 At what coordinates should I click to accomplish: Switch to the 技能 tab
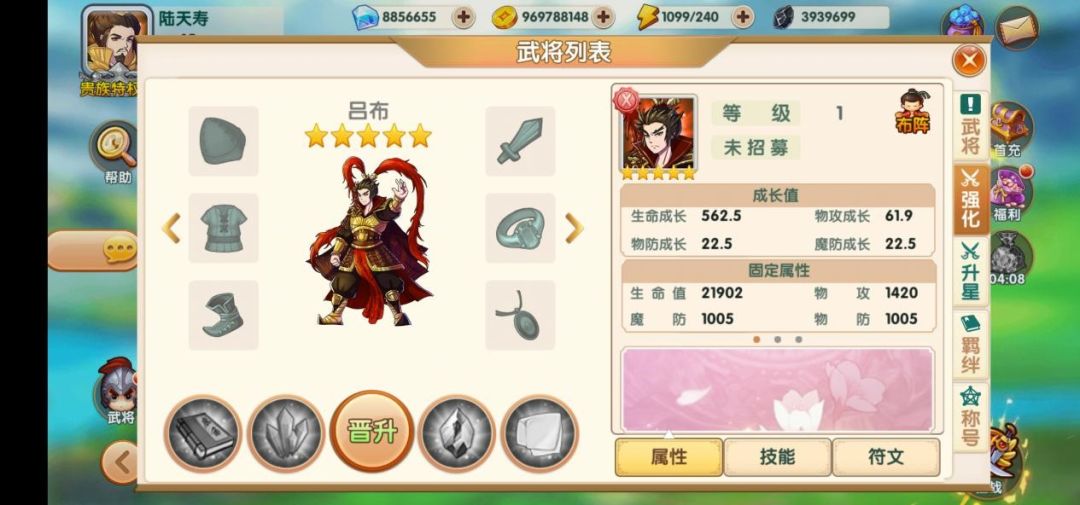click(777, 457)
